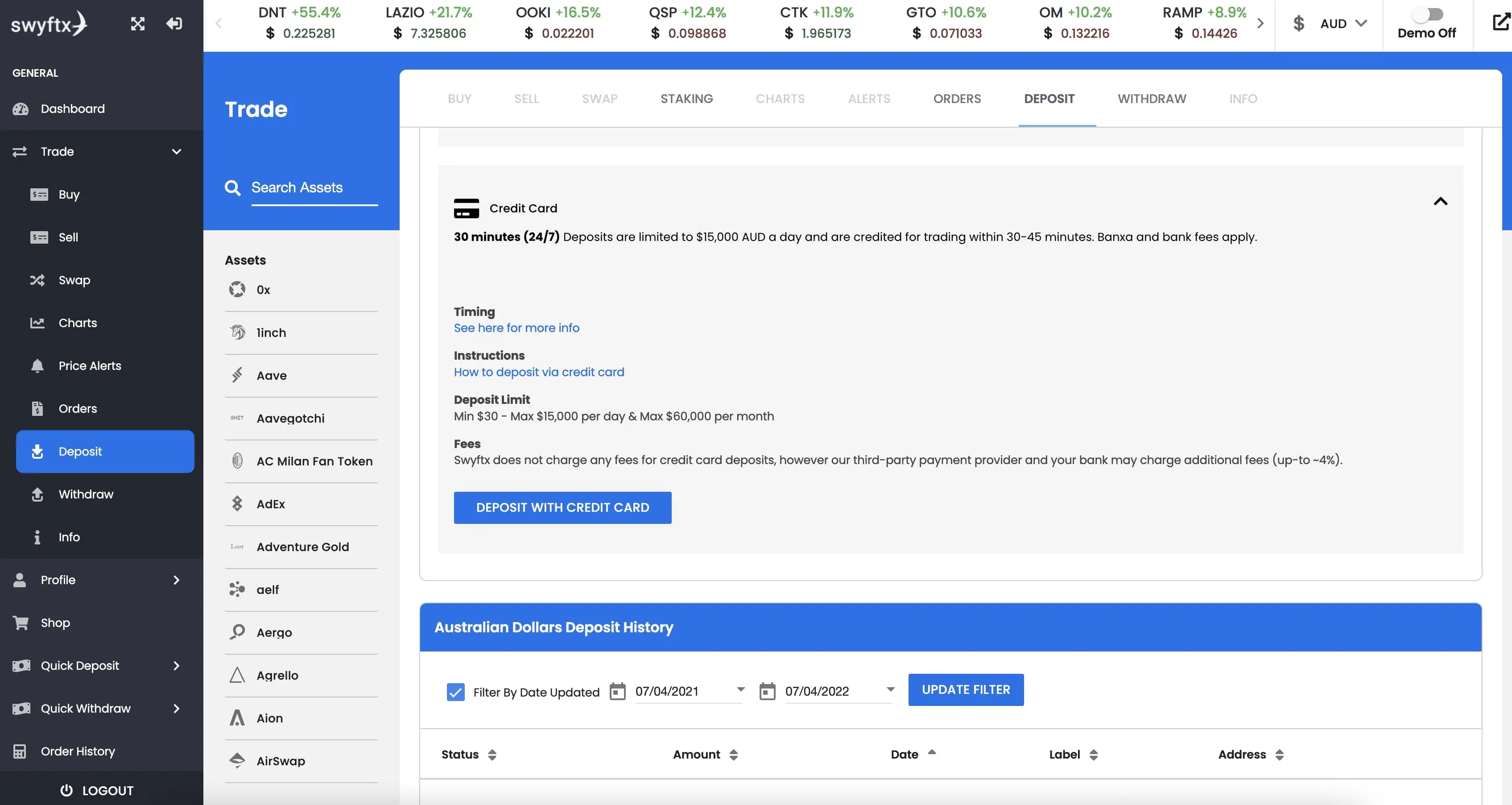Open 'How to deposit via credit card' link
The image size is (1512, 805).
[x=538, y=372]
